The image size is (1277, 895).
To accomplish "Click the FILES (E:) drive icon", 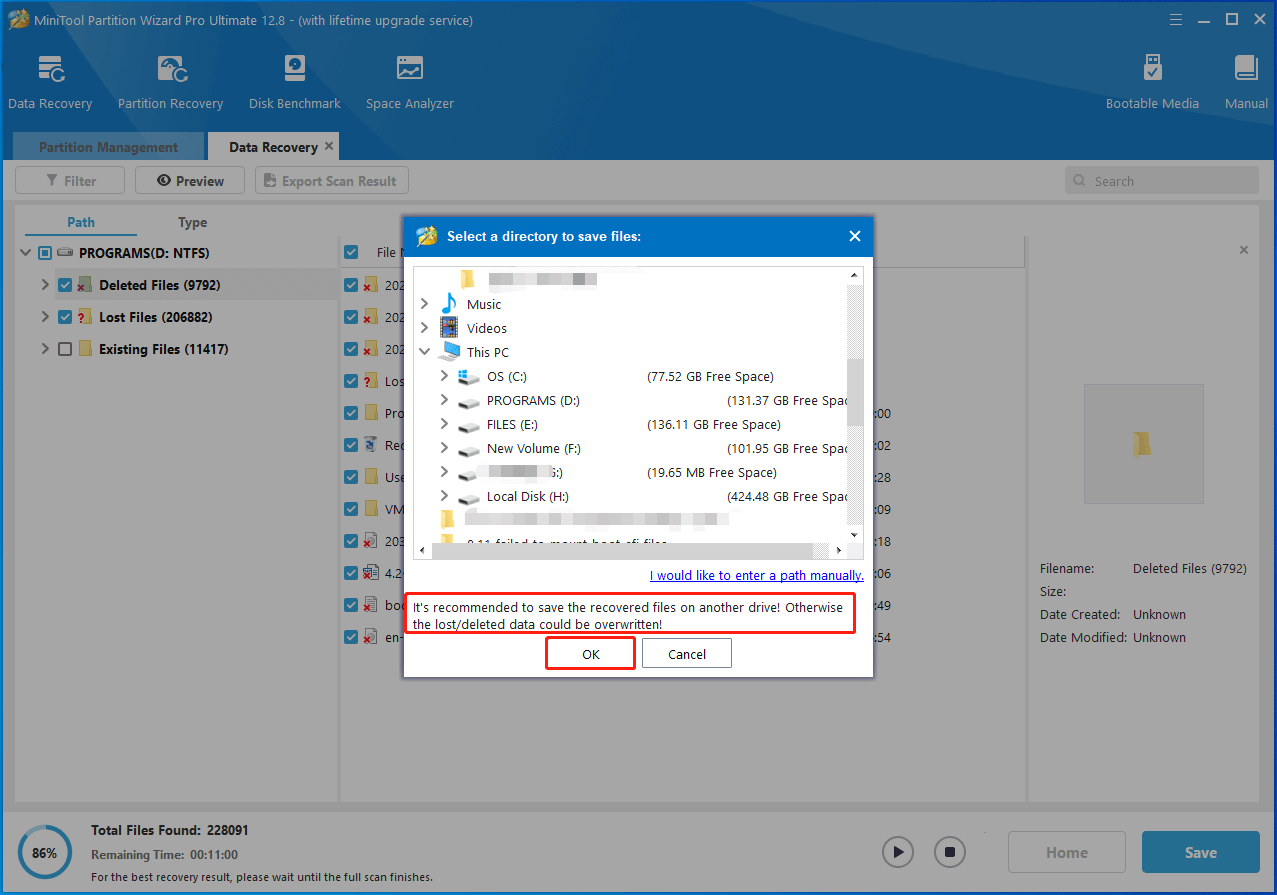I will point(469,425).
